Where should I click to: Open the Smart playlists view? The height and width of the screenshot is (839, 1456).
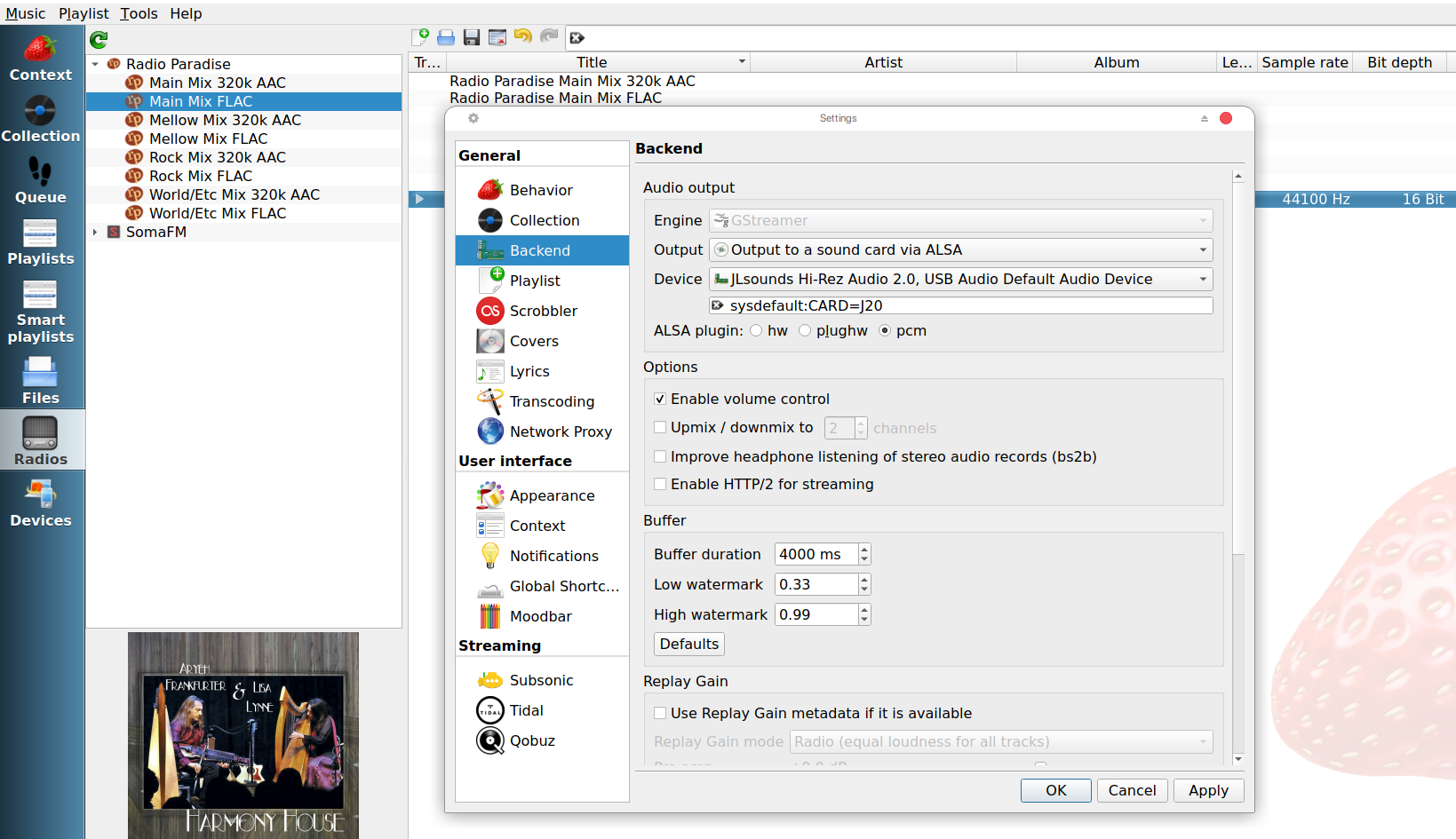(41, 311)
